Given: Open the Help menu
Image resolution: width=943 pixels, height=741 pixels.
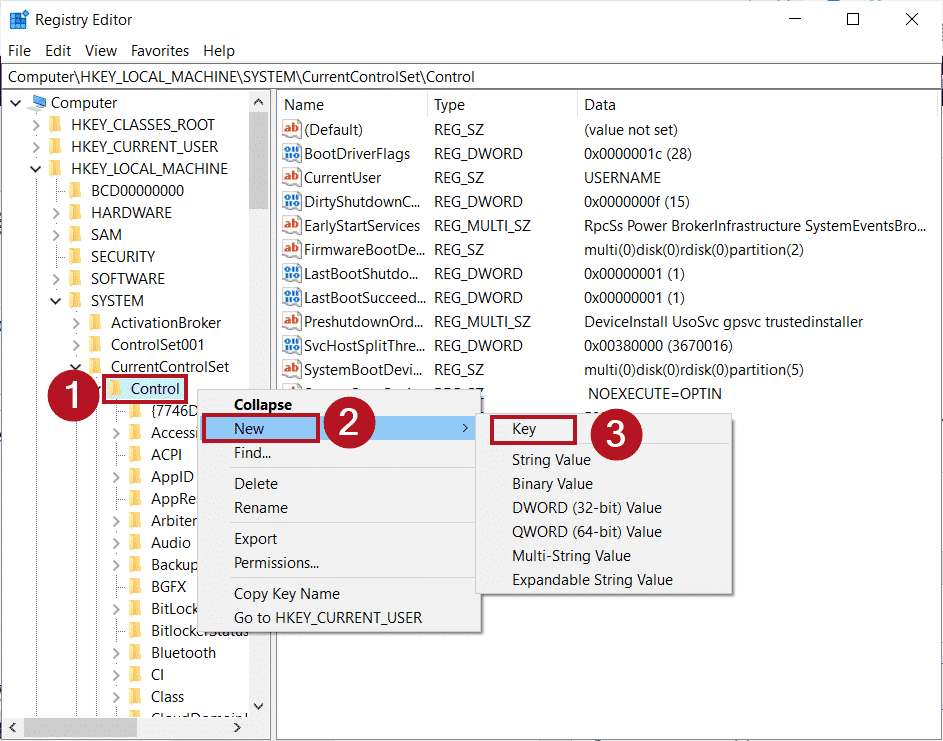Looking at the screenshot, I should click(218, 51).
